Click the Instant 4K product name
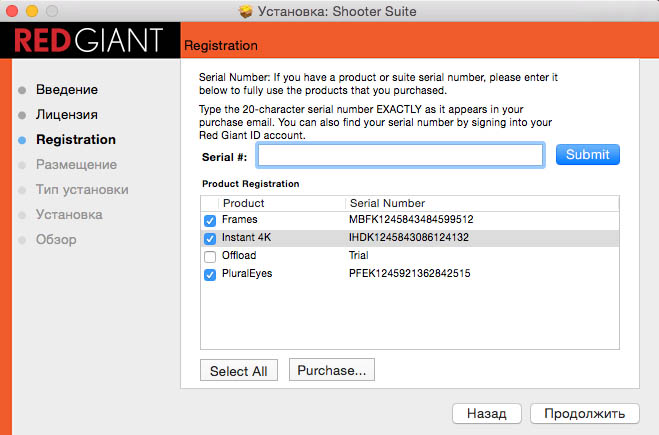Viewport: 659px width, 435px height. click(x=246, y=237)
